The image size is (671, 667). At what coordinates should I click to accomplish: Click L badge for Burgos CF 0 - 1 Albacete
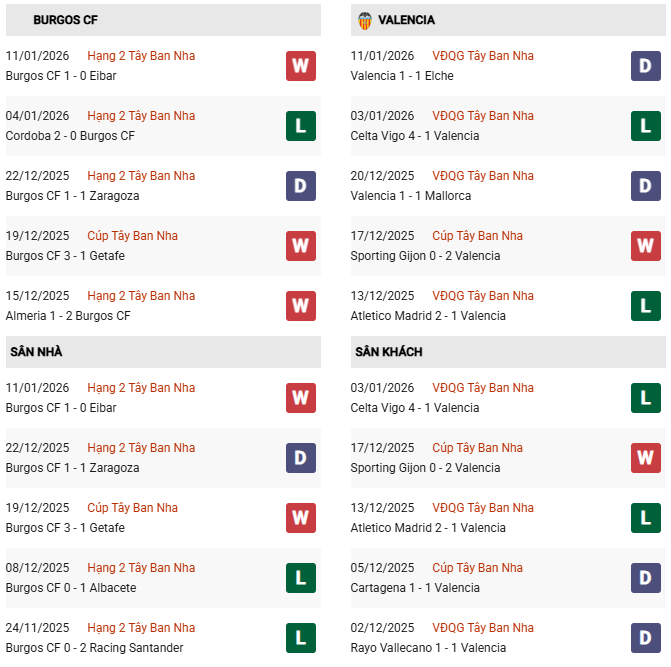tap(301, 578)
